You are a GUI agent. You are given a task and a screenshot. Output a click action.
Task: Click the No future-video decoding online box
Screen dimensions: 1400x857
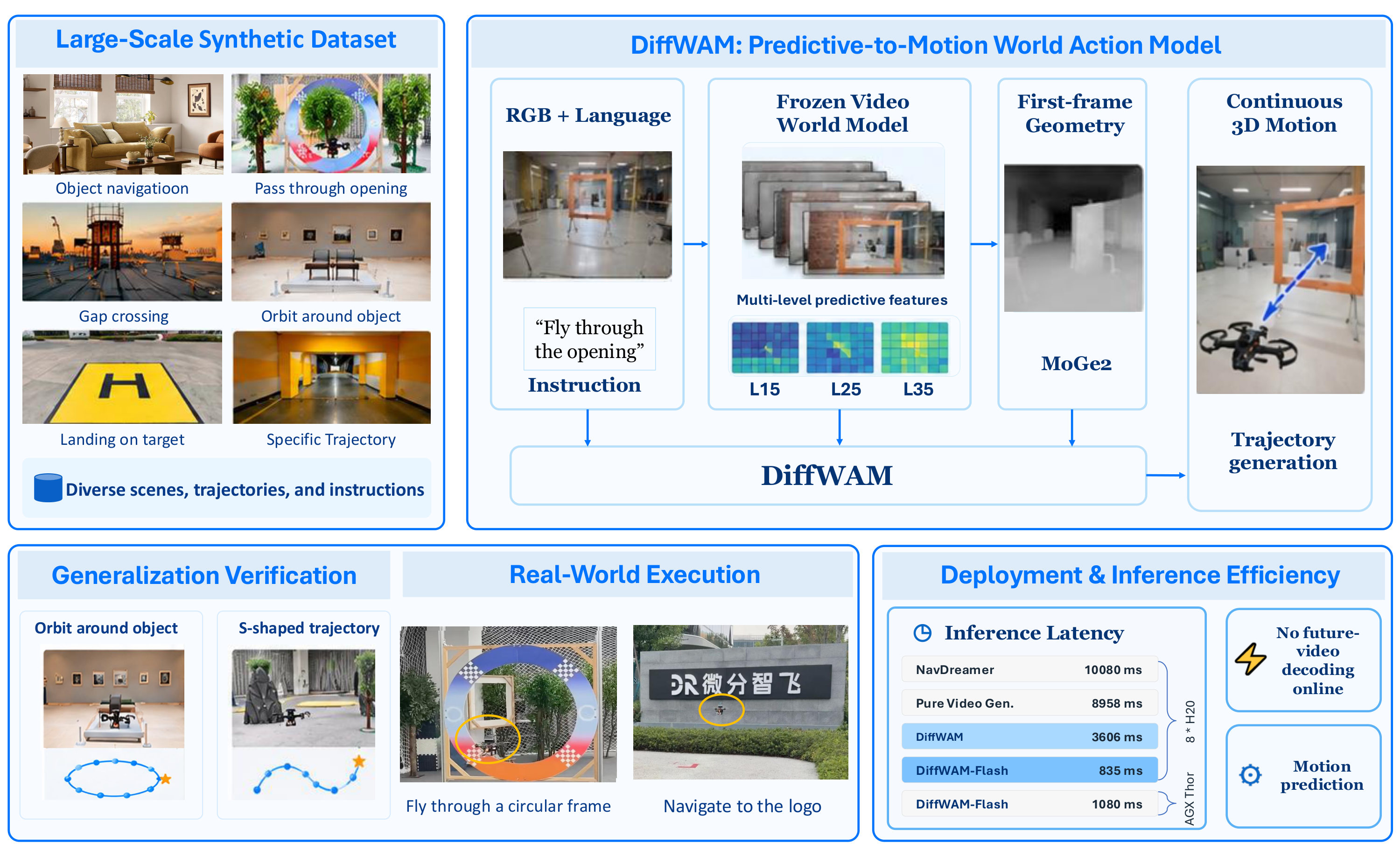[1303, 660]
